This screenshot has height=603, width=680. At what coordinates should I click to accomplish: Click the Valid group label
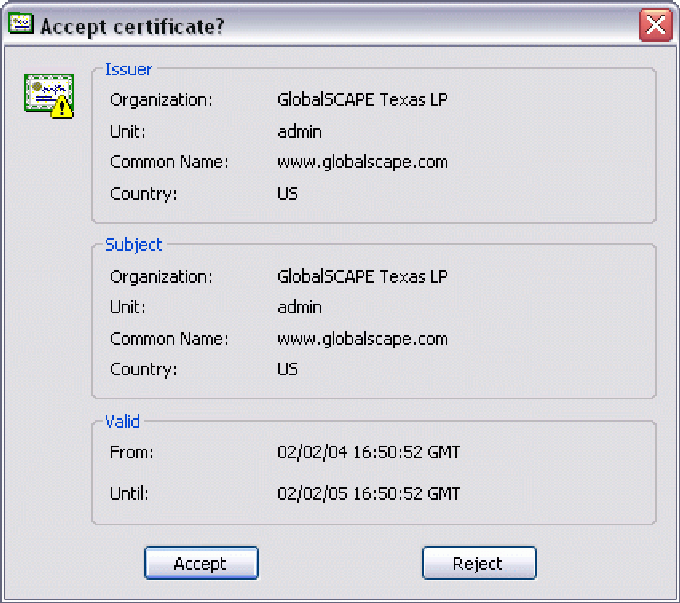[x=122, y=422]
